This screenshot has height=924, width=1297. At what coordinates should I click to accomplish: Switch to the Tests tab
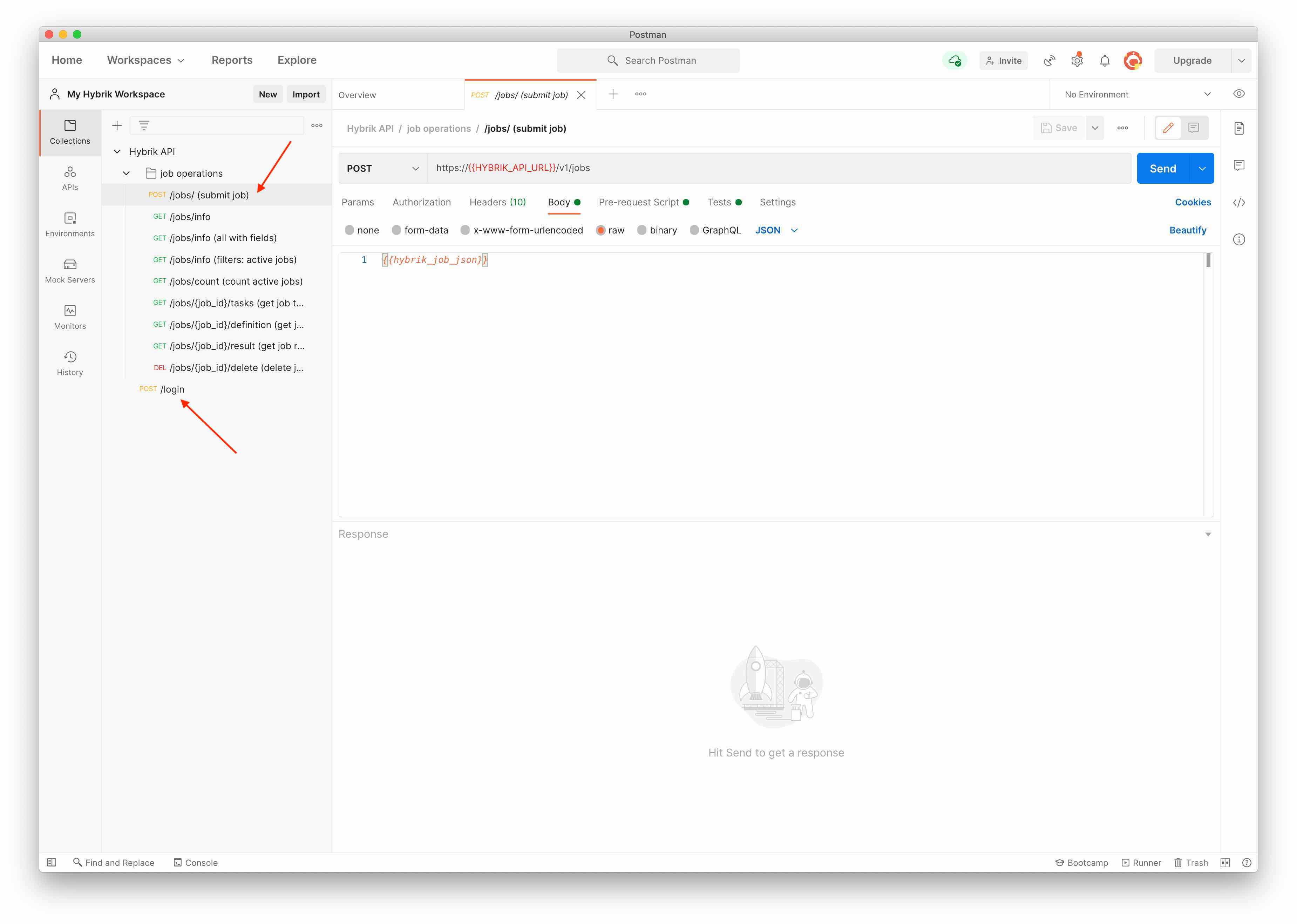pyautogui.click(x=724, y=202)
